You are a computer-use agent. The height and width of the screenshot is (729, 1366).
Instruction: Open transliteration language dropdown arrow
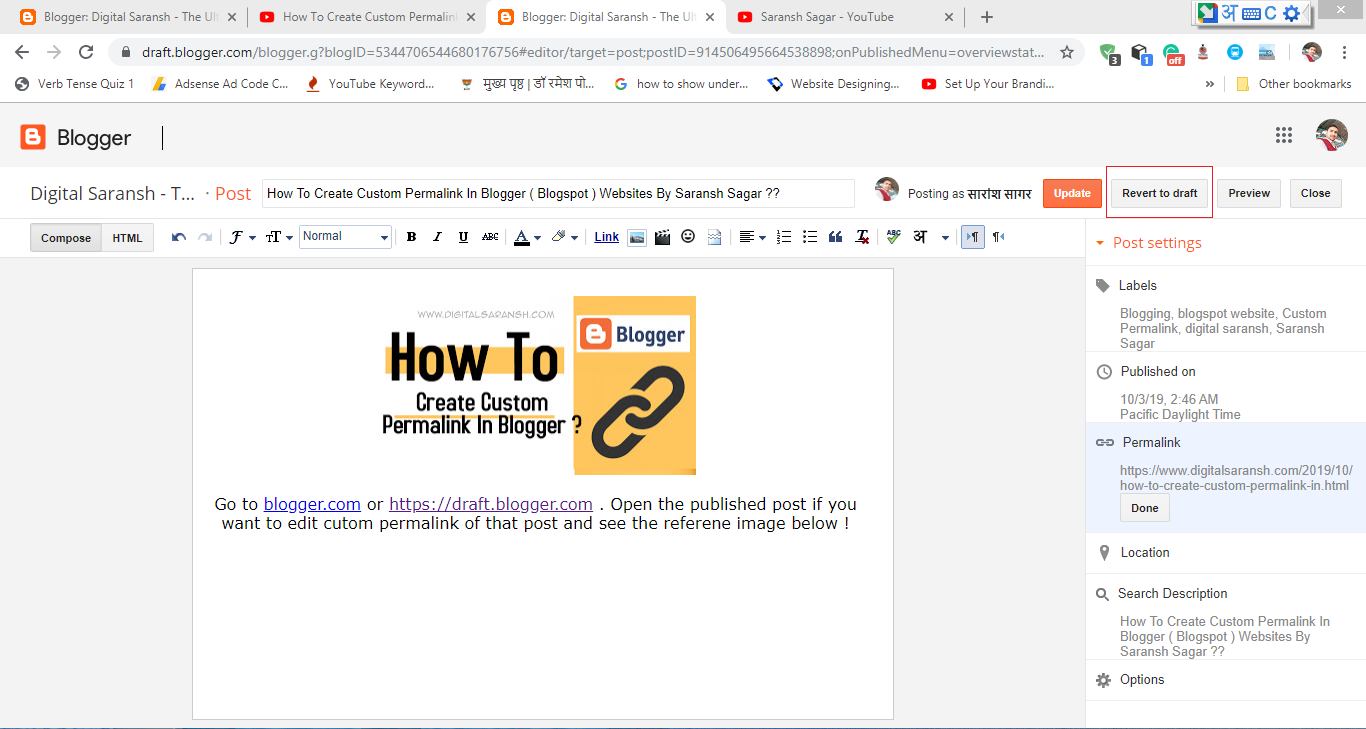click(x=945, y=238)
